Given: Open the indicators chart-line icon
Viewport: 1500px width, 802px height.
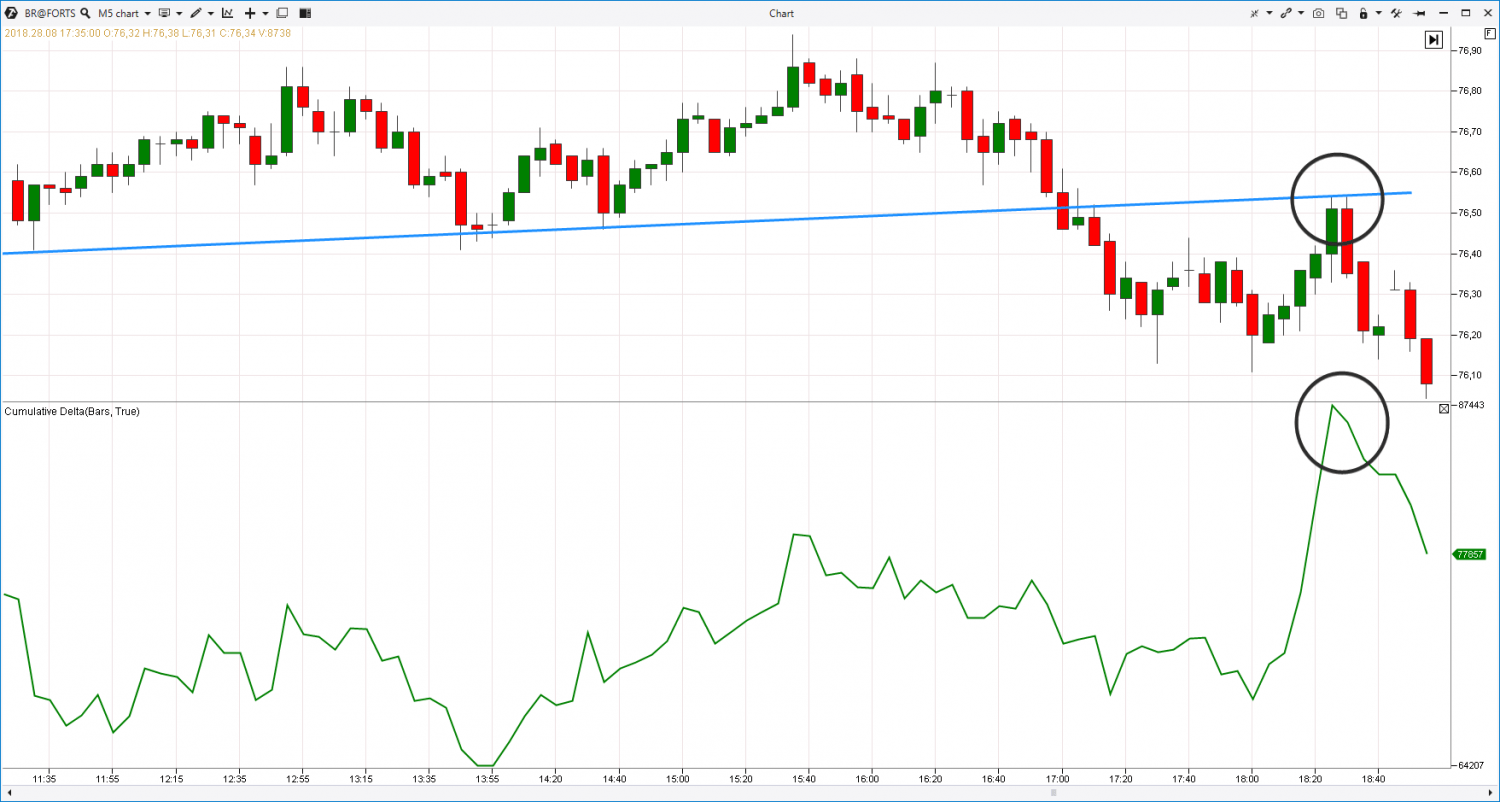Looking at the screenshot, I should (227, 13).
